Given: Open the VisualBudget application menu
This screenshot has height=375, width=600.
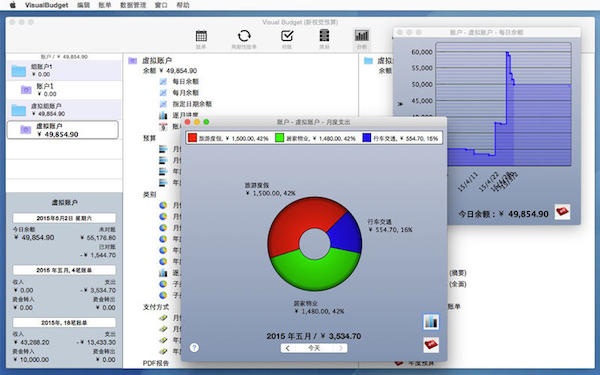Looking at the screenshot, I should pyautogui.click(x=46, y=5).
